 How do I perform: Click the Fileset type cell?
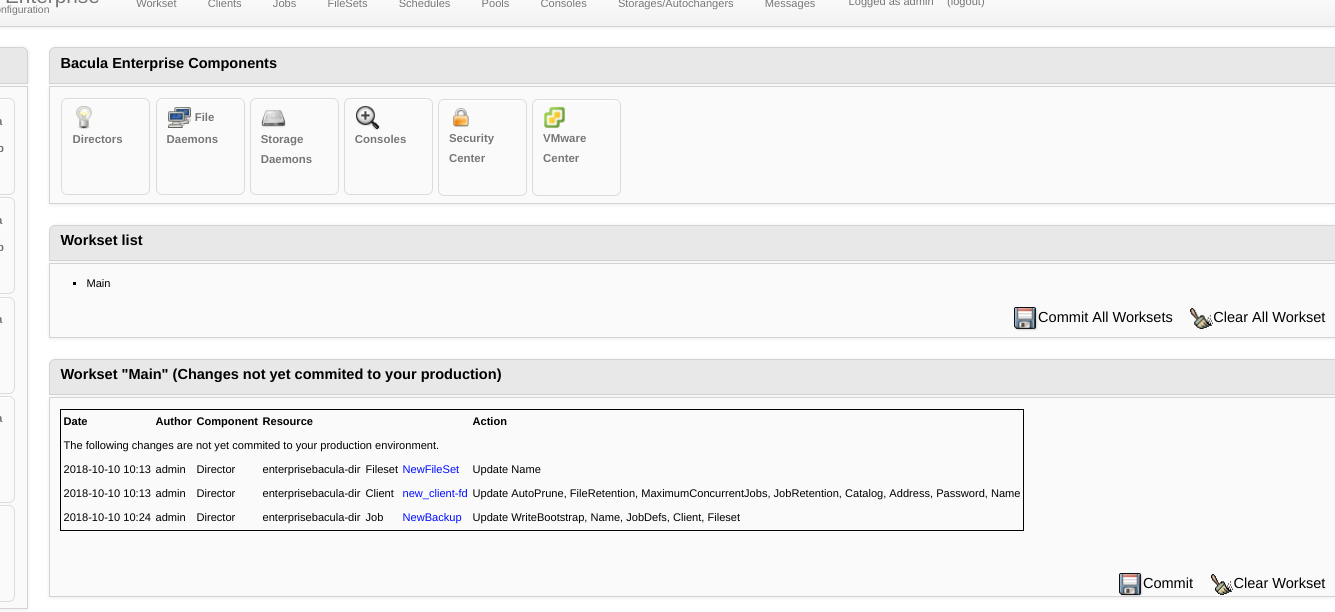click(x=381, y=469)
